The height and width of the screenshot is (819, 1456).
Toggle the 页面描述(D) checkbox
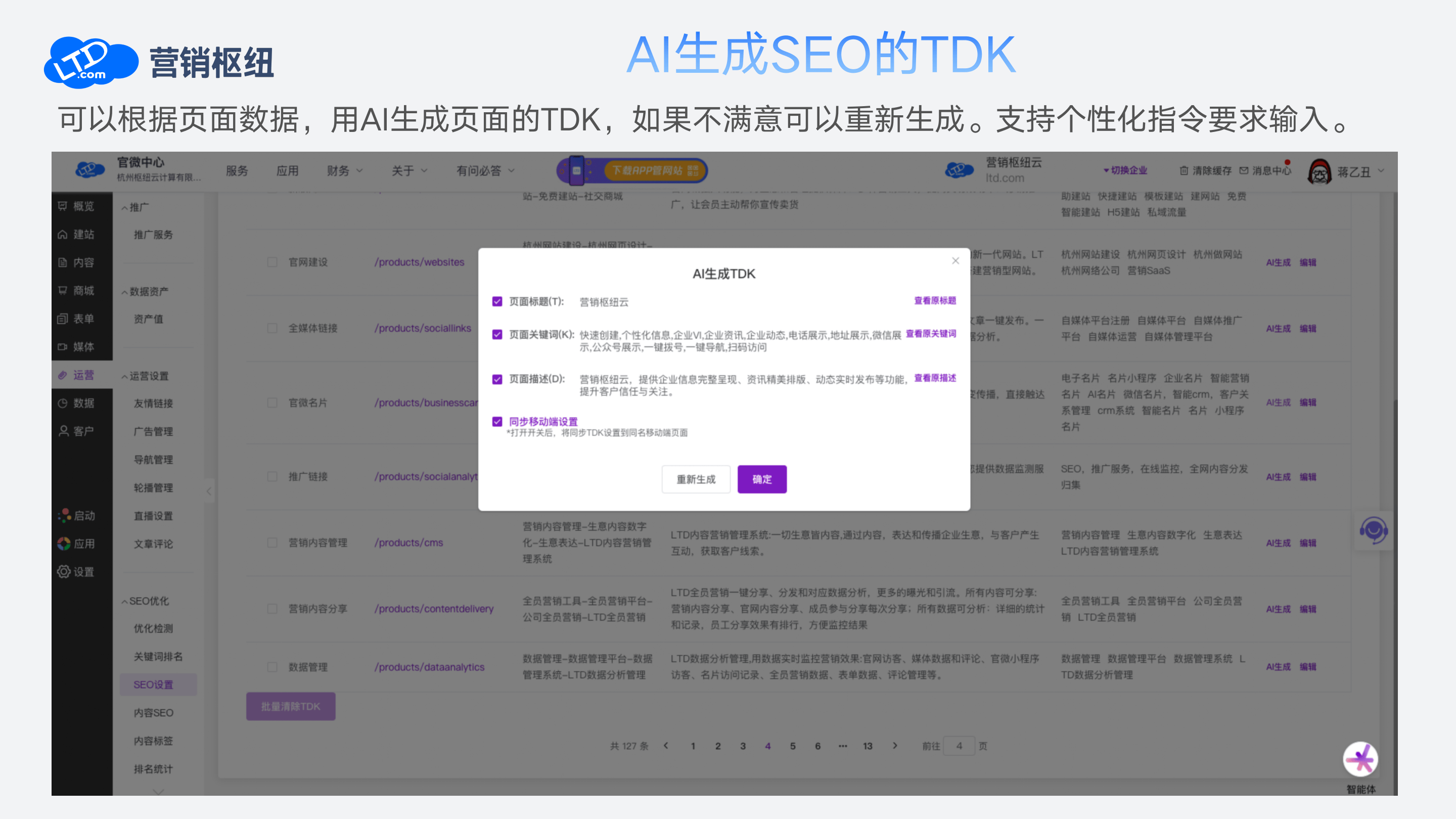click(497, 379)
